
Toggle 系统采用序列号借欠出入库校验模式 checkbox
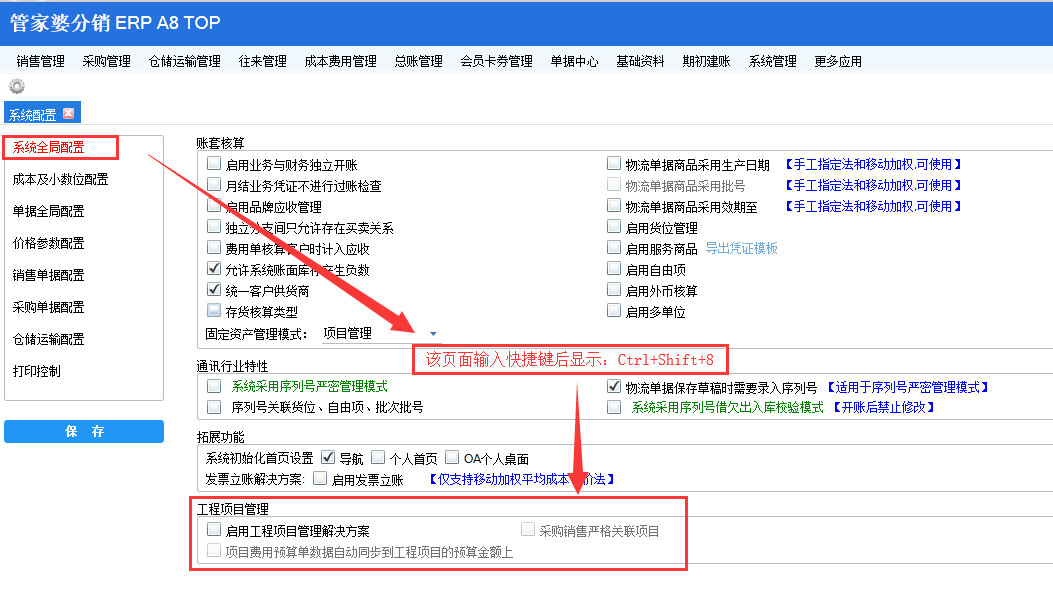(x=614, y=407)
